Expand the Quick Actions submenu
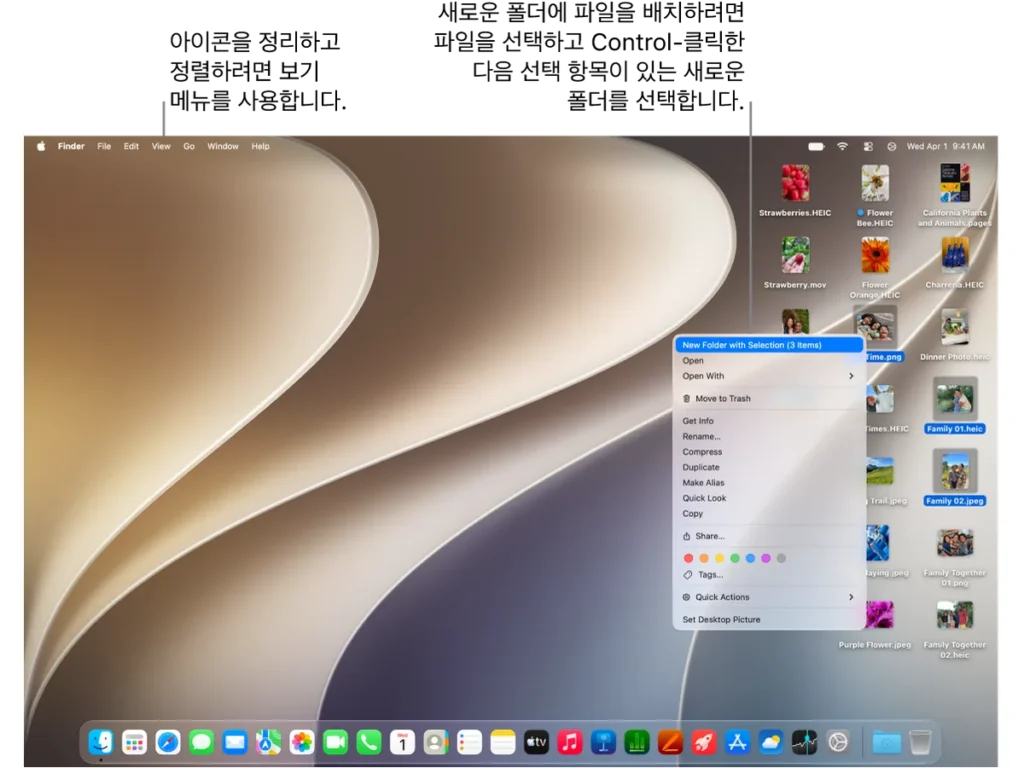 [x=769, y=597]
